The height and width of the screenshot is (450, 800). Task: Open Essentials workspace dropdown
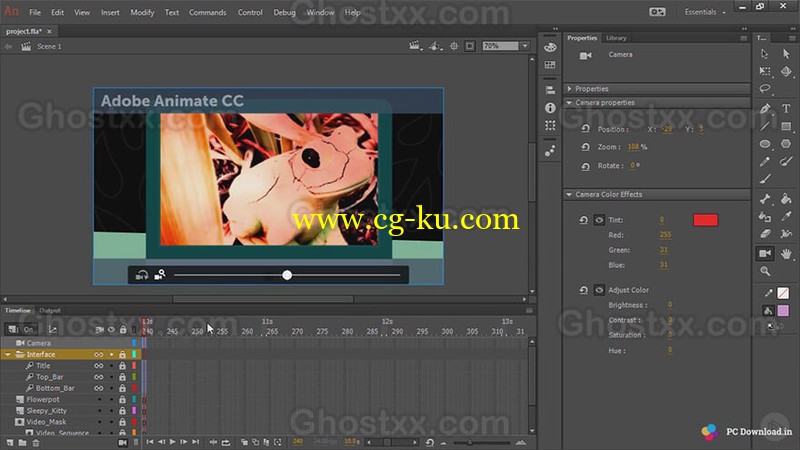(705, 12)
